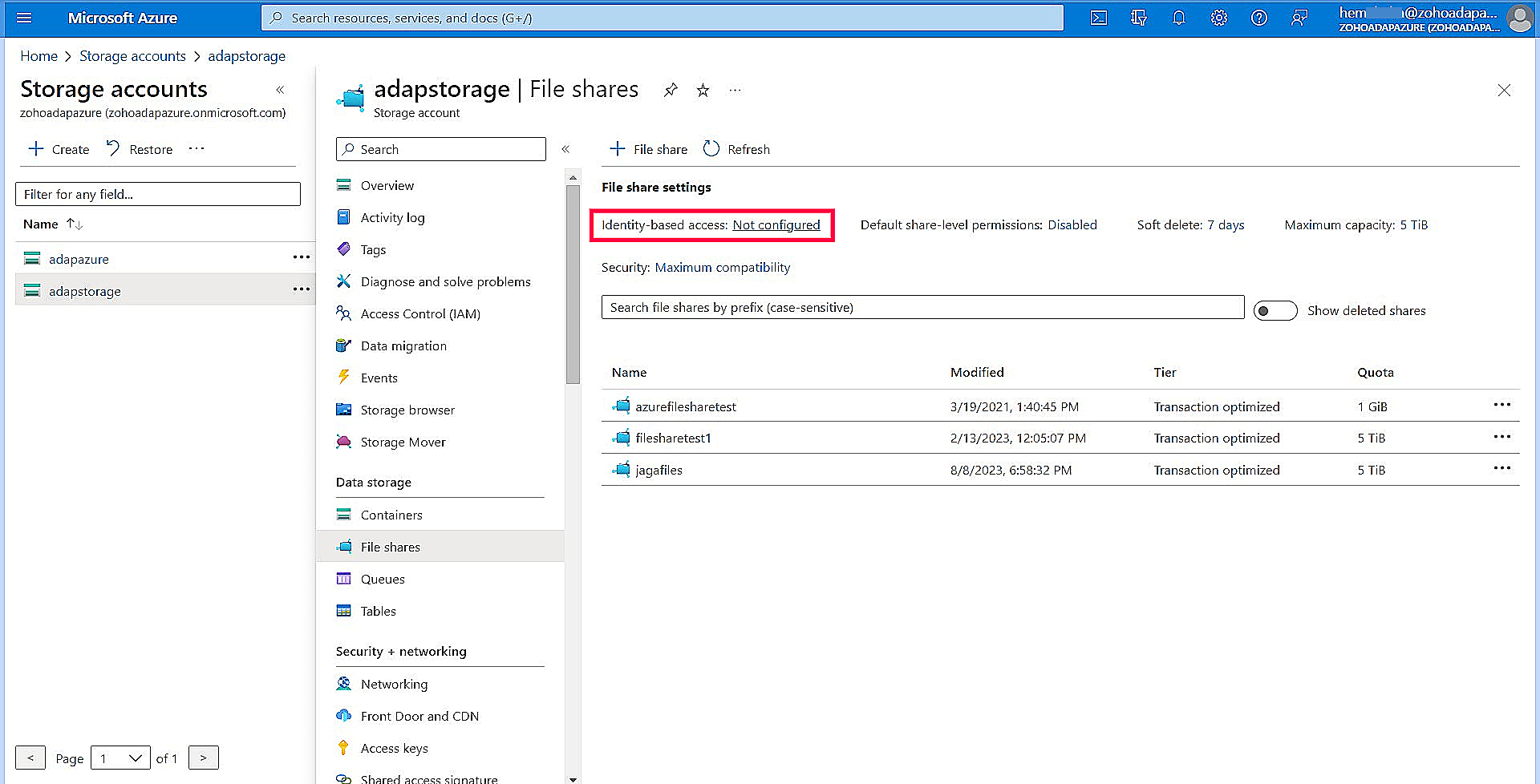
Task: Toggle Show deleted shares switch
Action: tap(1275, 311)
